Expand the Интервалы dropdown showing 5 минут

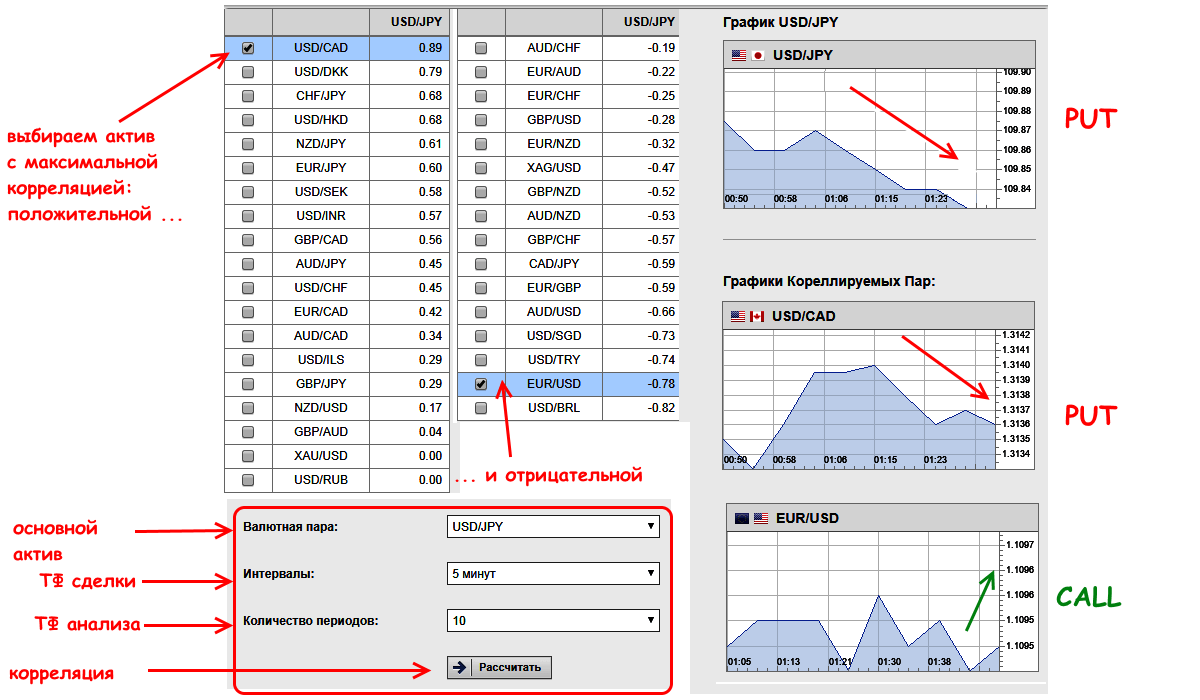click(553, 573)
